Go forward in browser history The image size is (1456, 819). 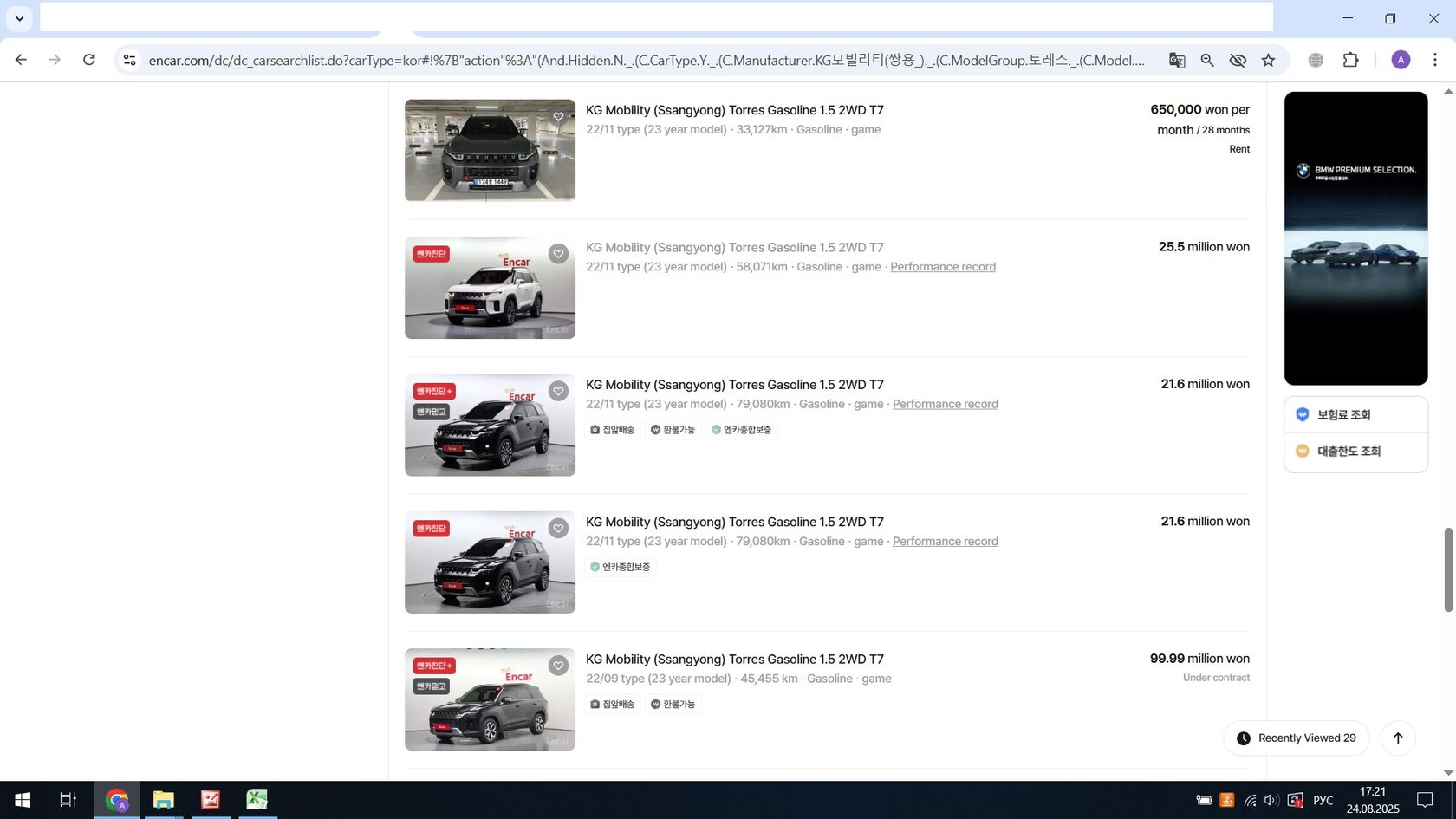[55, 60]
